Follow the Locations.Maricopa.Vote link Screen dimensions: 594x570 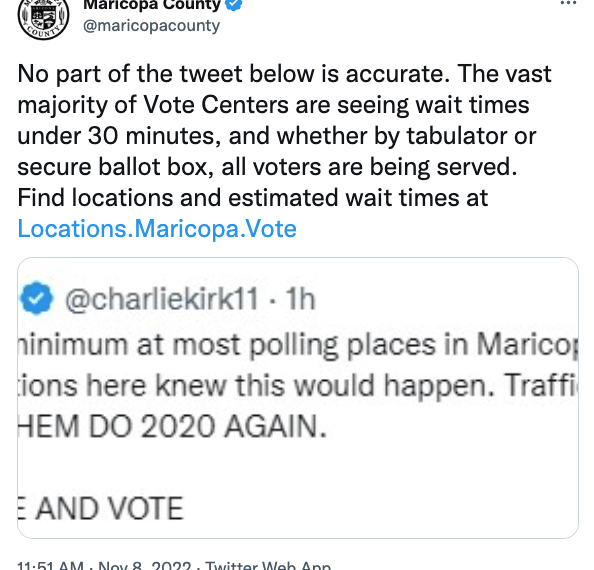pos(157,229)
